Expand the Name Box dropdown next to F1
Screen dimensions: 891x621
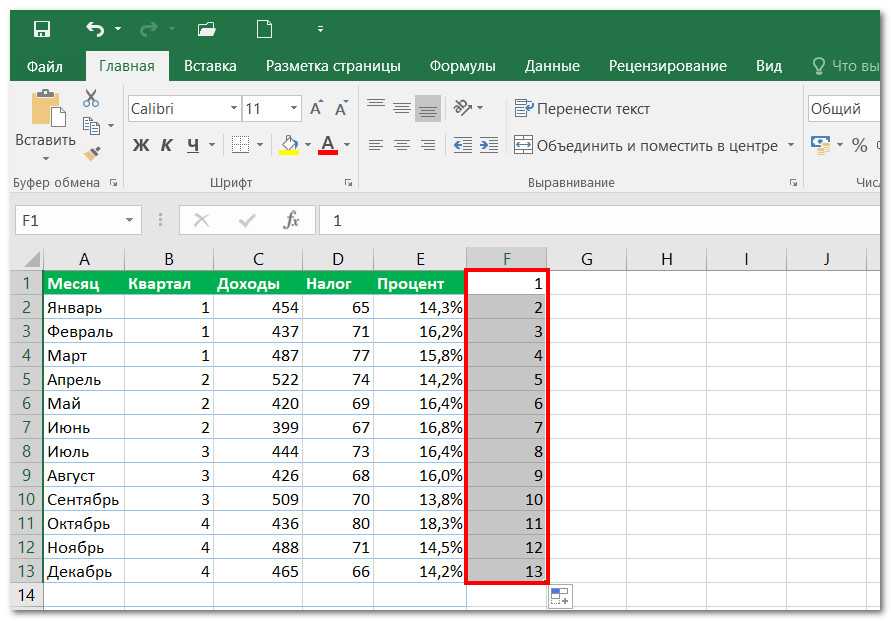click(130, 220)
